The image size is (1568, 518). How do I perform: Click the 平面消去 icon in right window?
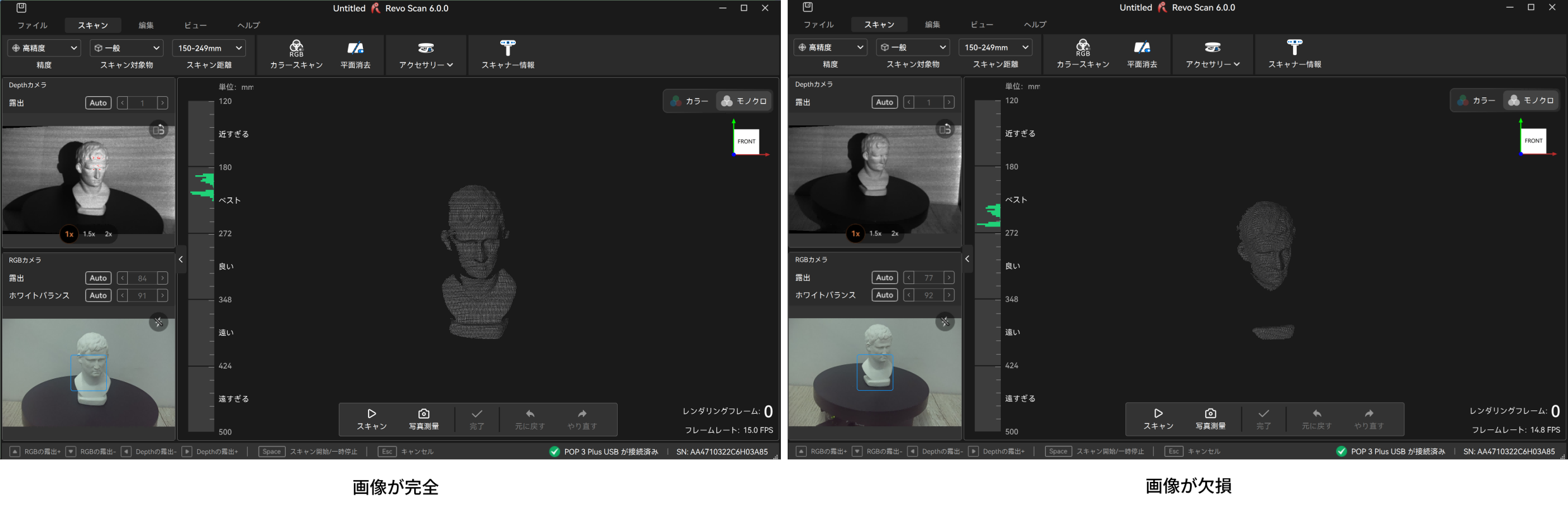[1142, 47]
